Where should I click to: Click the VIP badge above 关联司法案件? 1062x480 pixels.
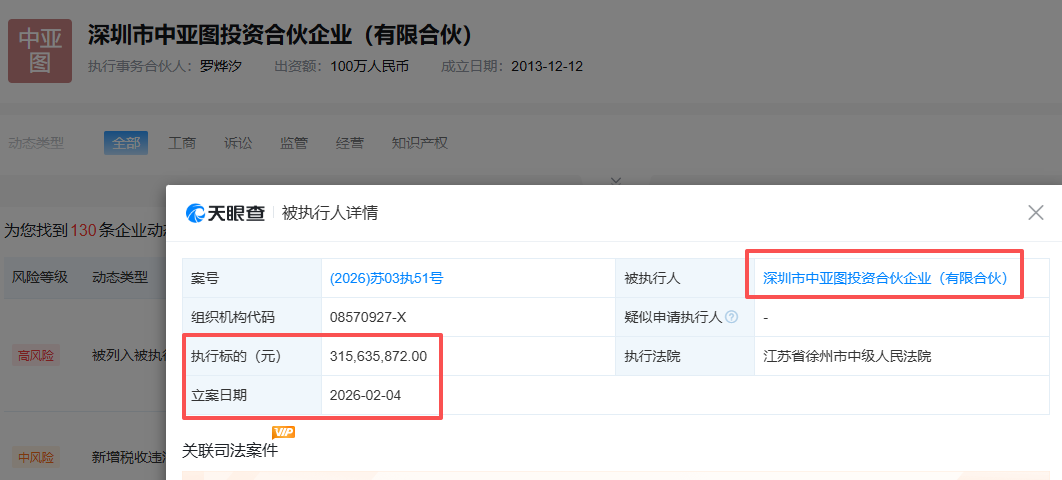coord(283,432)
